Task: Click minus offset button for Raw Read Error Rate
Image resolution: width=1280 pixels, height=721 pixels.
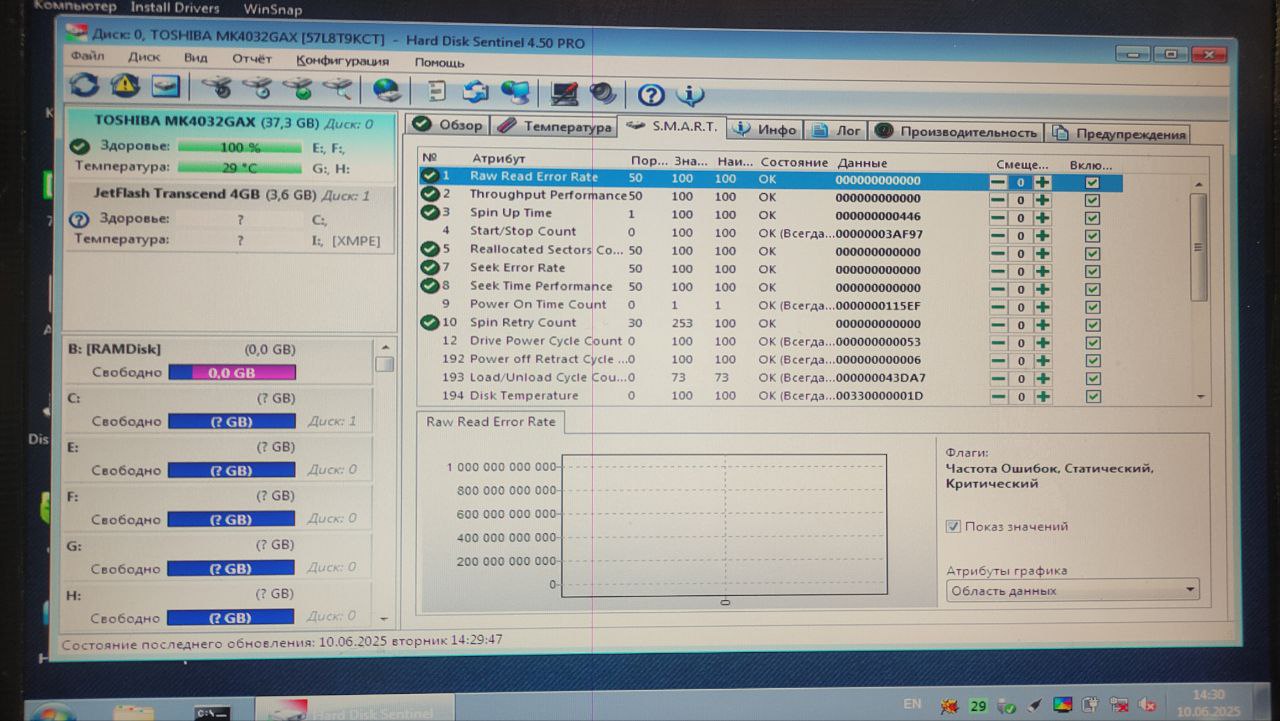Action: (x=998, y=182)
